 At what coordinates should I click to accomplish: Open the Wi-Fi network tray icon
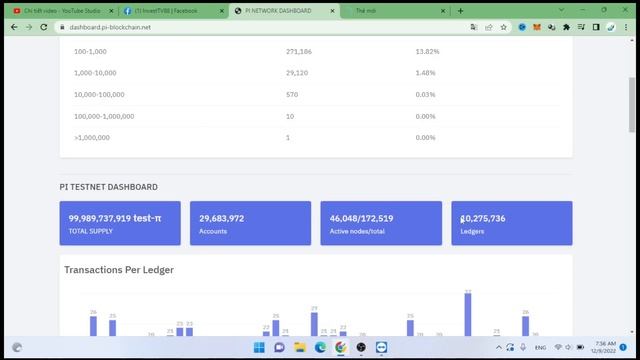(x=558, y=347)
